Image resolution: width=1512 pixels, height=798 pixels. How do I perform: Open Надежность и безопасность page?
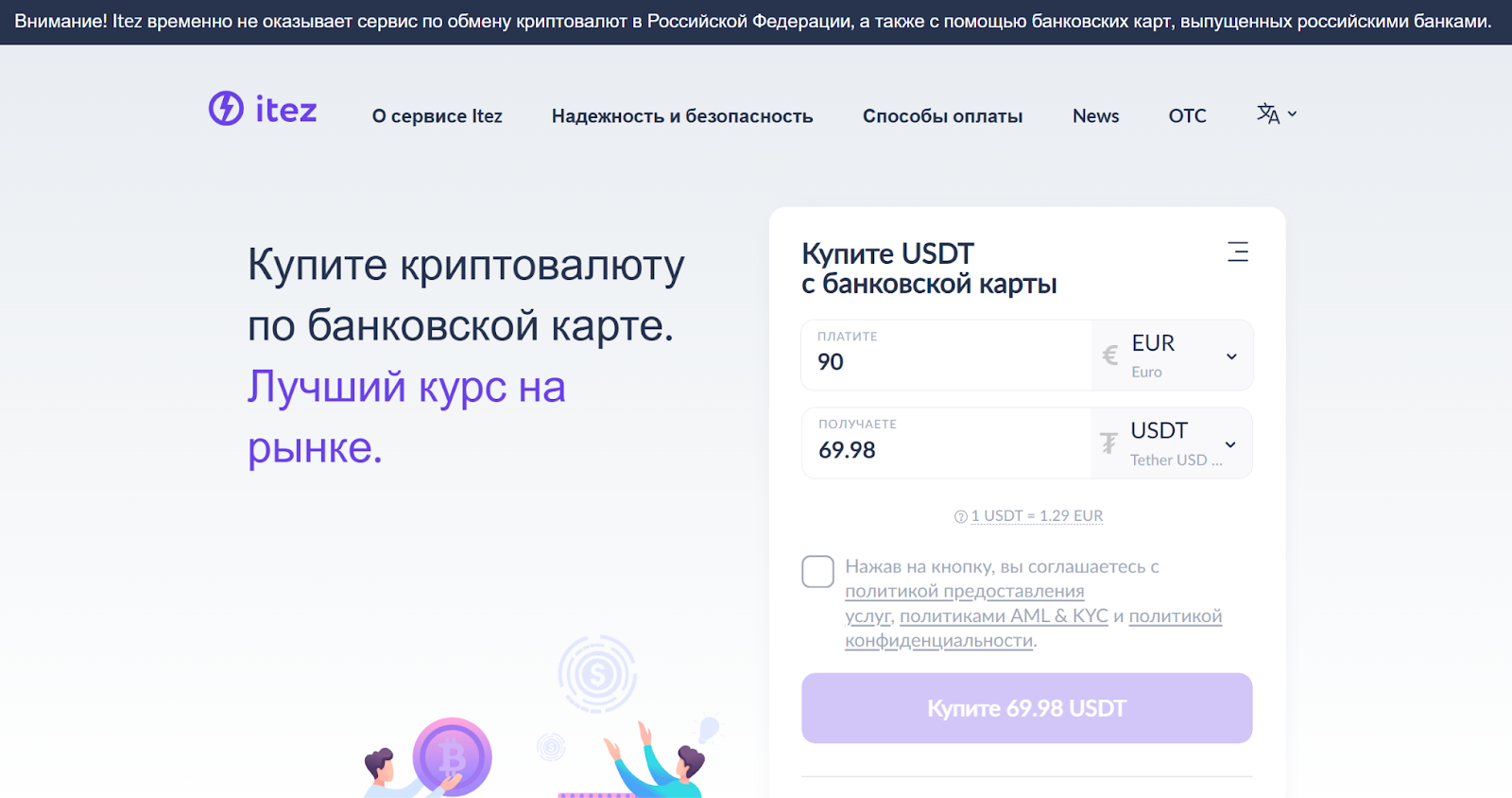click(682, 115)
